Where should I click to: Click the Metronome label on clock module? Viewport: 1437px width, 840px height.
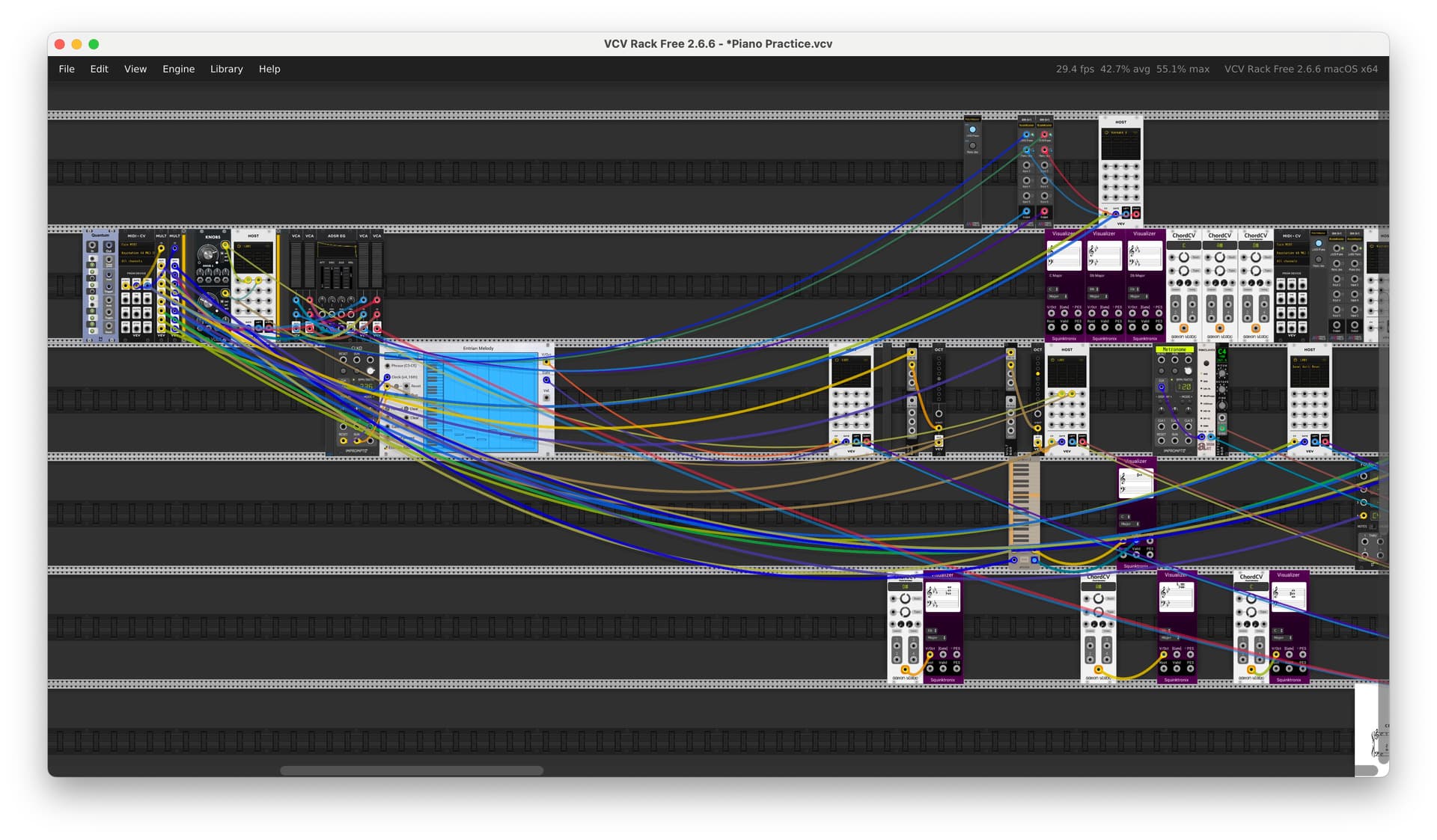[x=1174, y=349]
